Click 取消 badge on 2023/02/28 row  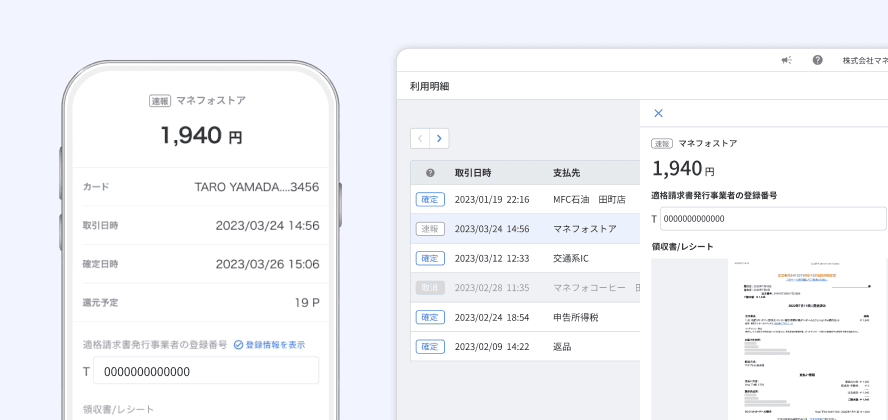pos(430,288)
